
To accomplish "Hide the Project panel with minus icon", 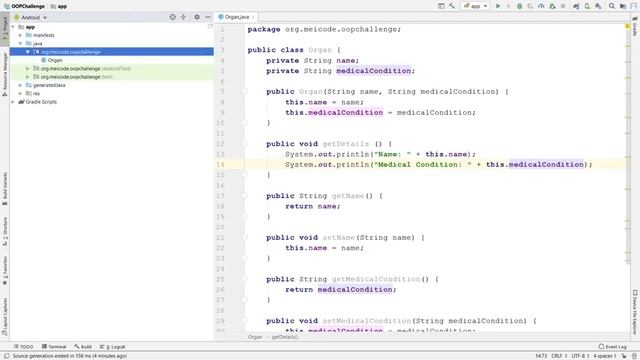I will 208,17.
